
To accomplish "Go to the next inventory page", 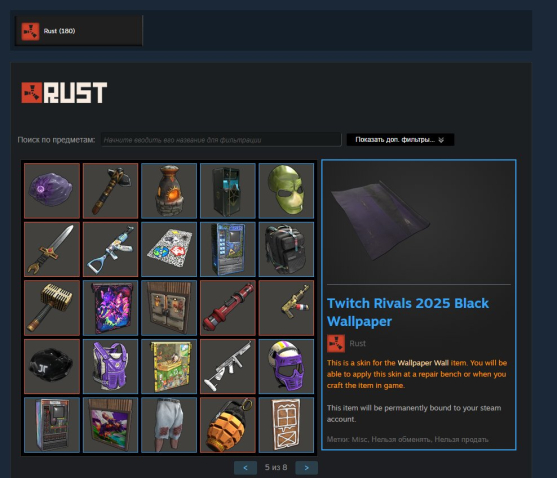I will 307,468.
